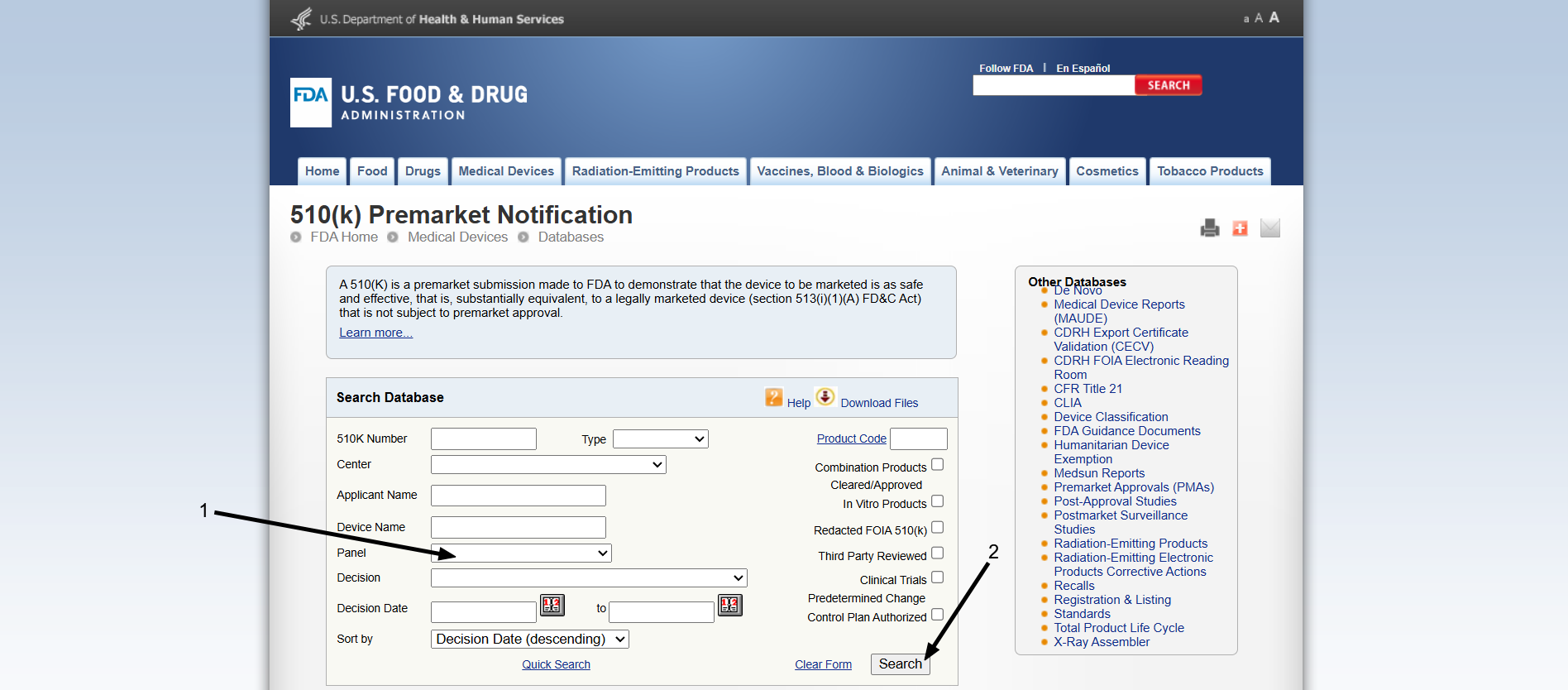Focus the site search box
This screenshot has width=1568, height=690.
pos(1054,85)
